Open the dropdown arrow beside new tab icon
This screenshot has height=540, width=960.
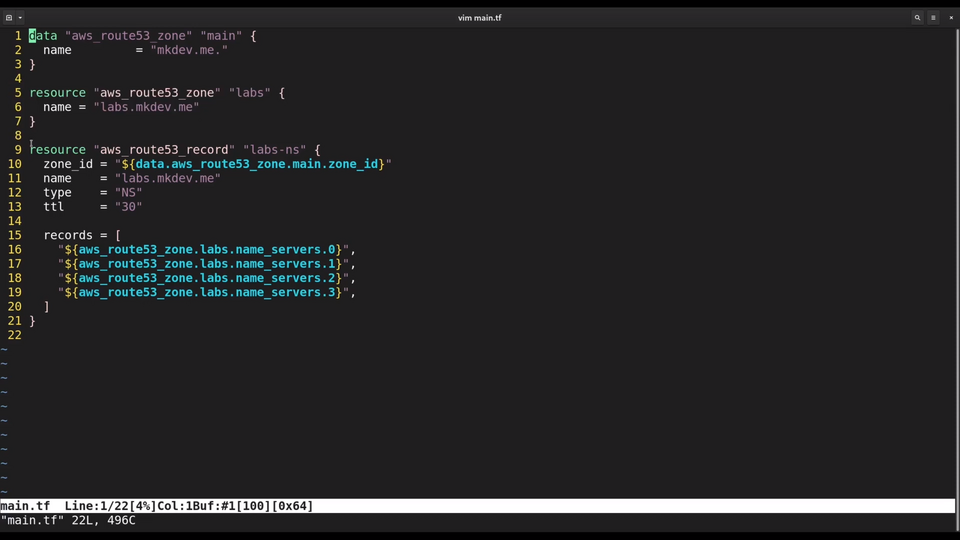[x=20, y=18]
